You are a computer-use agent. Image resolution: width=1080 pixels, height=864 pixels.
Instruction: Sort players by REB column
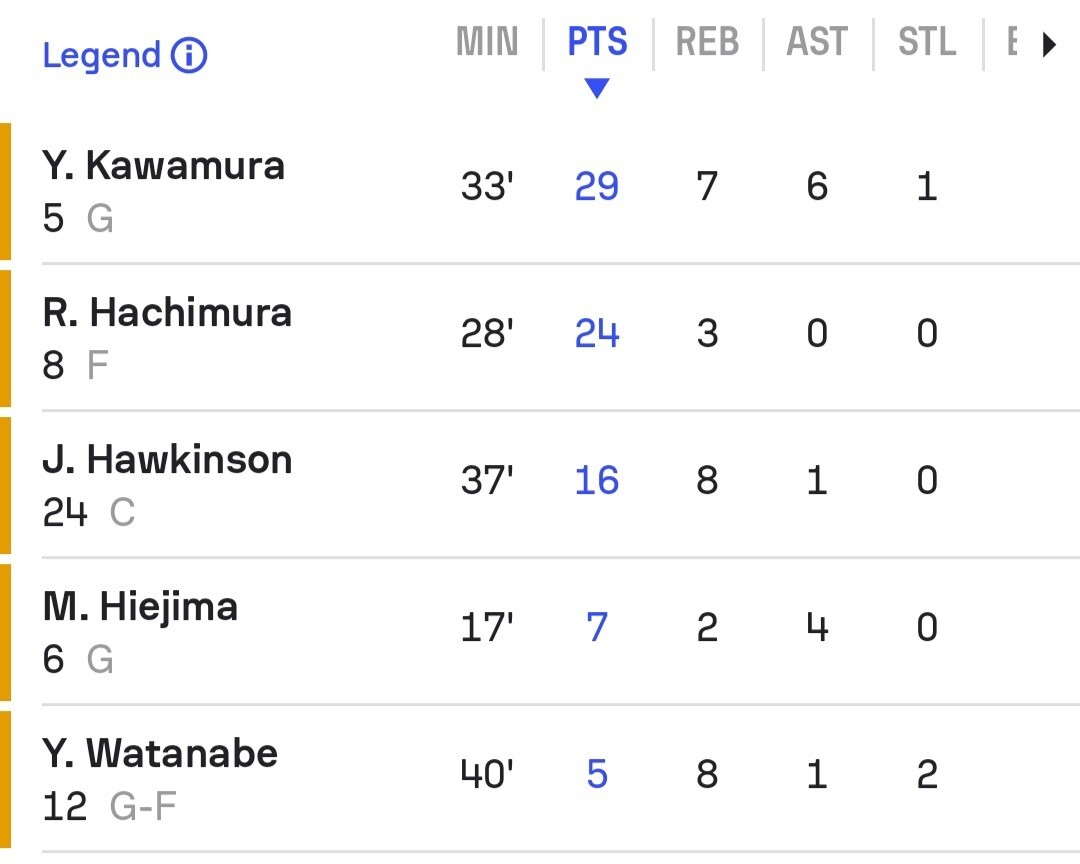click(x=707, y=43)
